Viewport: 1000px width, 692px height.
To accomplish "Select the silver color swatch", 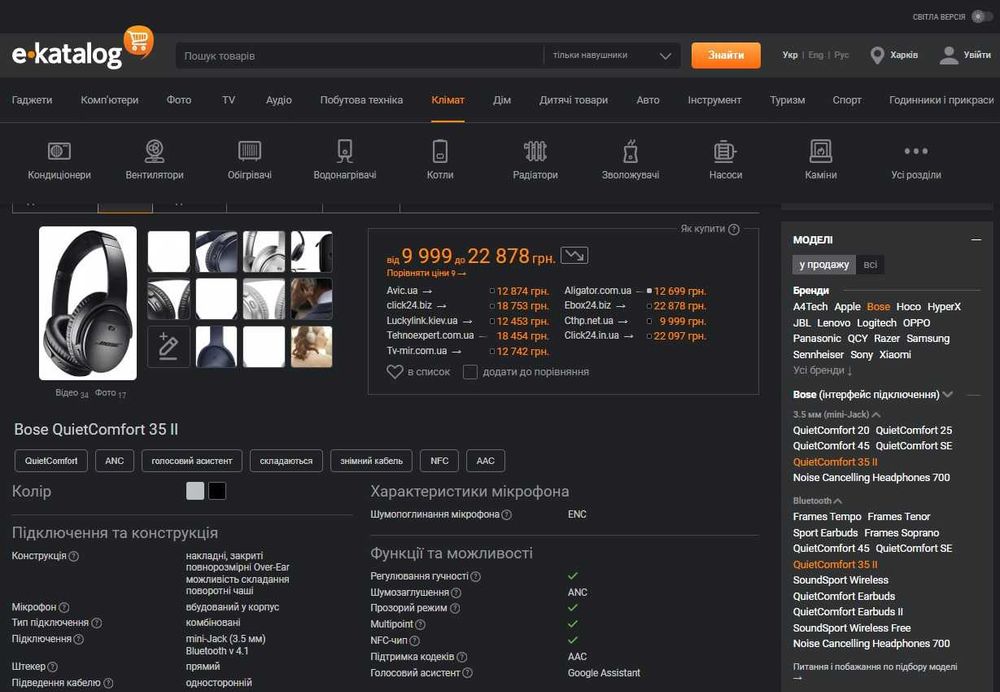I will pos(195,491).
